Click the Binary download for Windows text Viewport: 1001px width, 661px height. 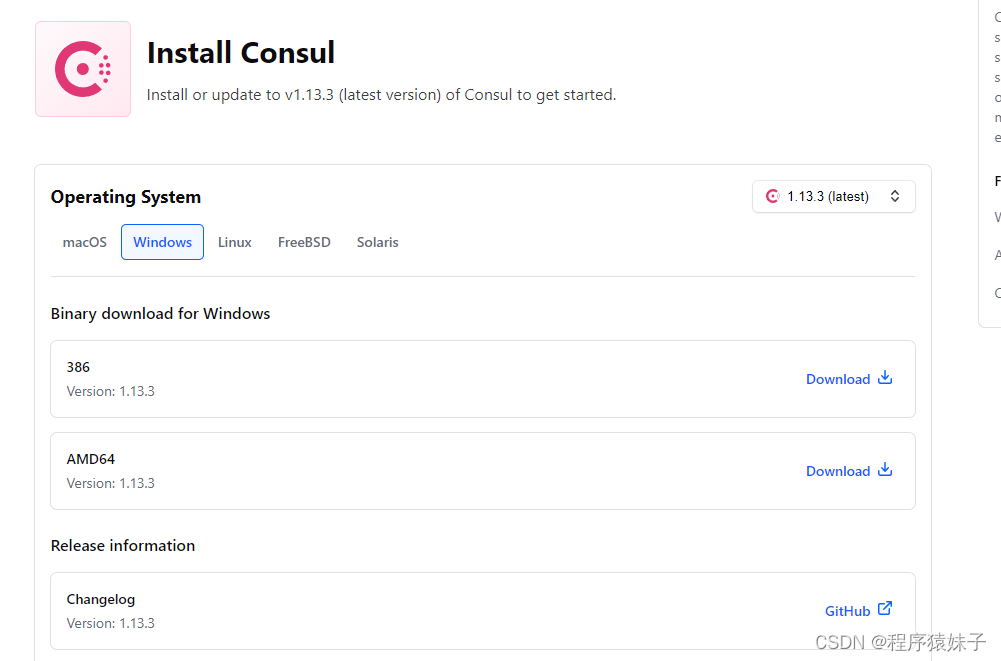[x=160, y=314]
